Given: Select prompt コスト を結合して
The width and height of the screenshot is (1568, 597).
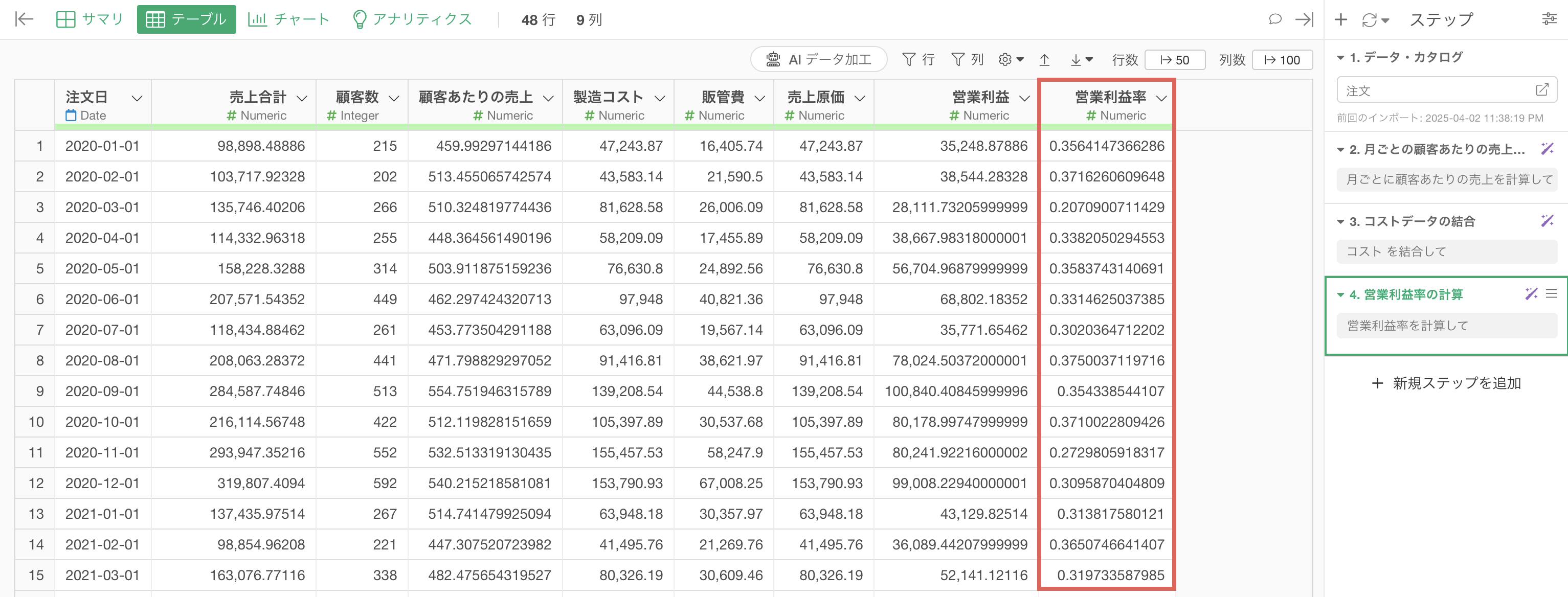Looking at the screenshot, I should click(x=1446, y=251).
